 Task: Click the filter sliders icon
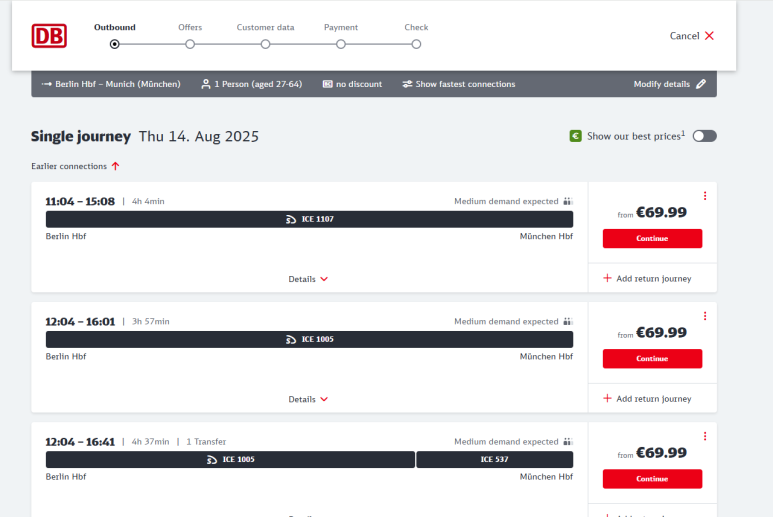pyautogui.click(x=407, y=84)
